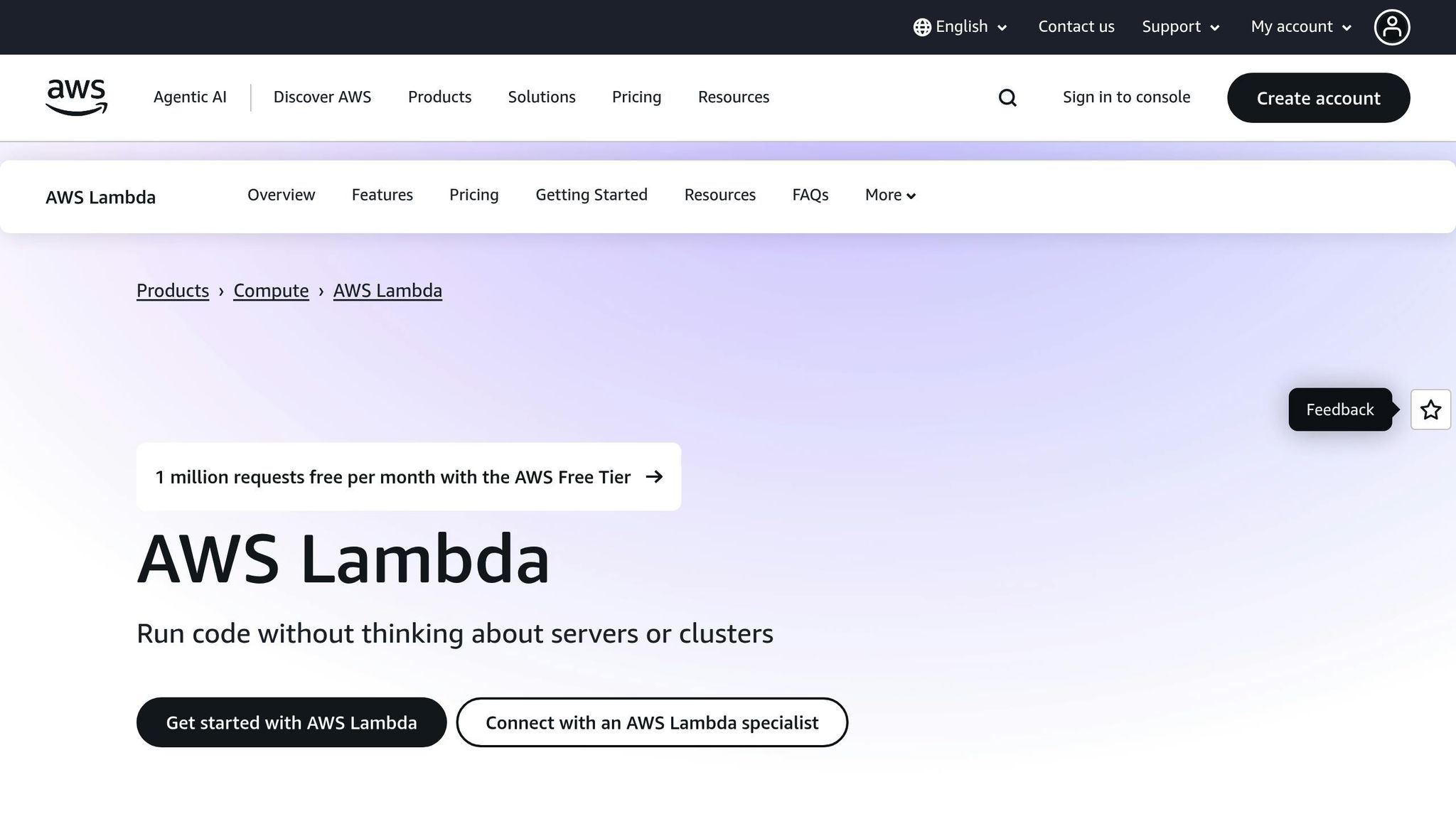Click the AWS Lambda sub-navigation title
The image size is (1456, 819).
coord(100,198)
